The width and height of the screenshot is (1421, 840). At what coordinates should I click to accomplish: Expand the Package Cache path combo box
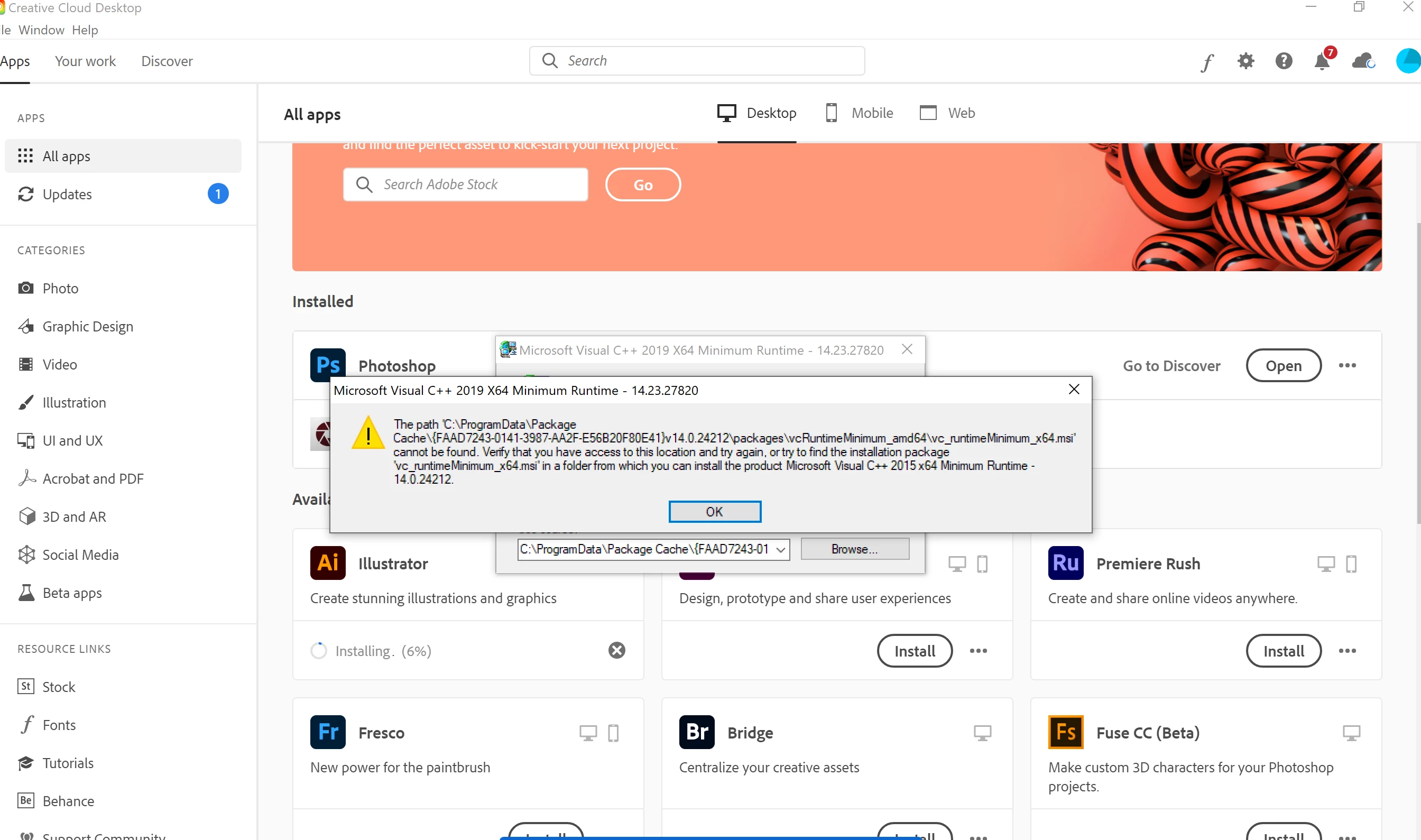pyautogui.click(x=780, y=549)
